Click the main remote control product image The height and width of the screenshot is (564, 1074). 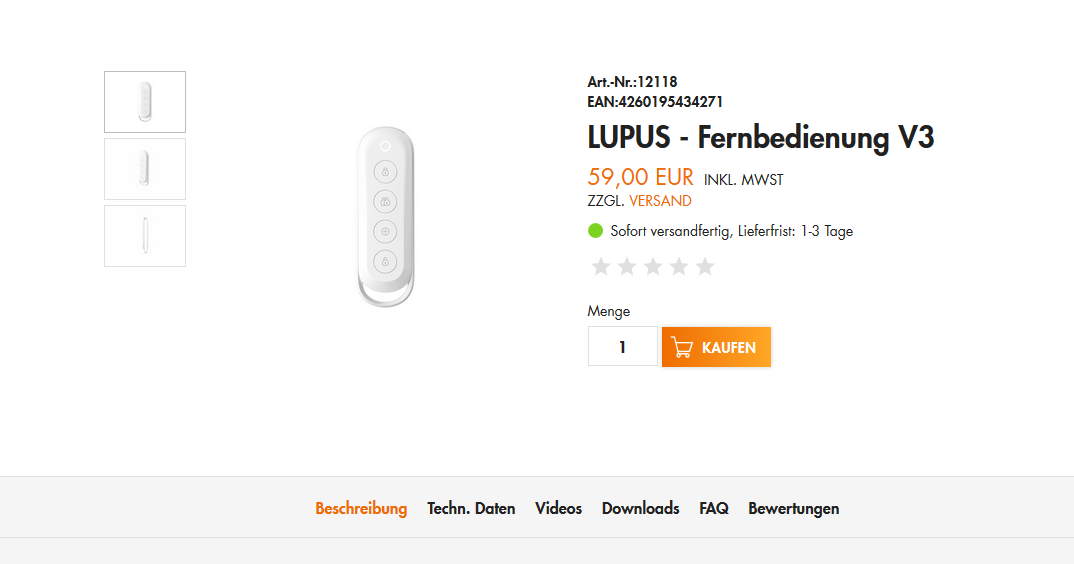click(x=385, y=216)
